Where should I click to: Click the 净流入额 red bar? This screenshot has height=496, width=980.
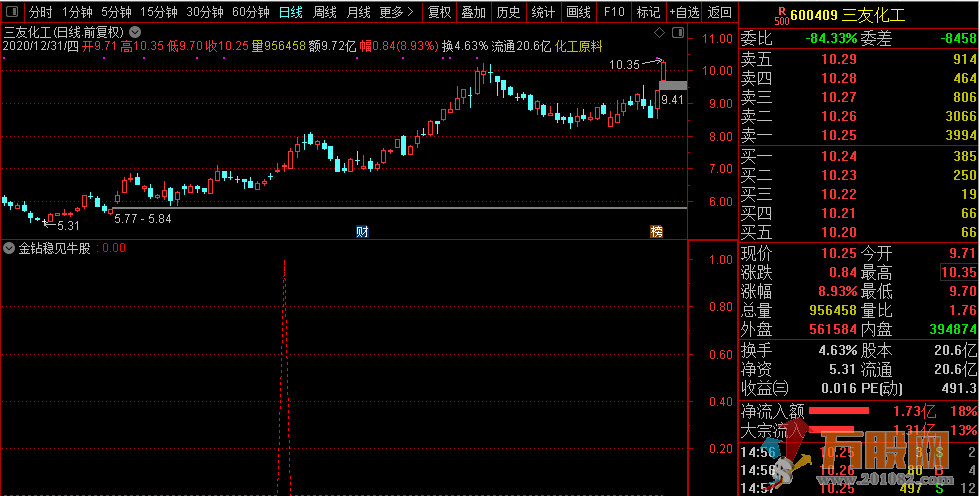[x=839, y=410]
